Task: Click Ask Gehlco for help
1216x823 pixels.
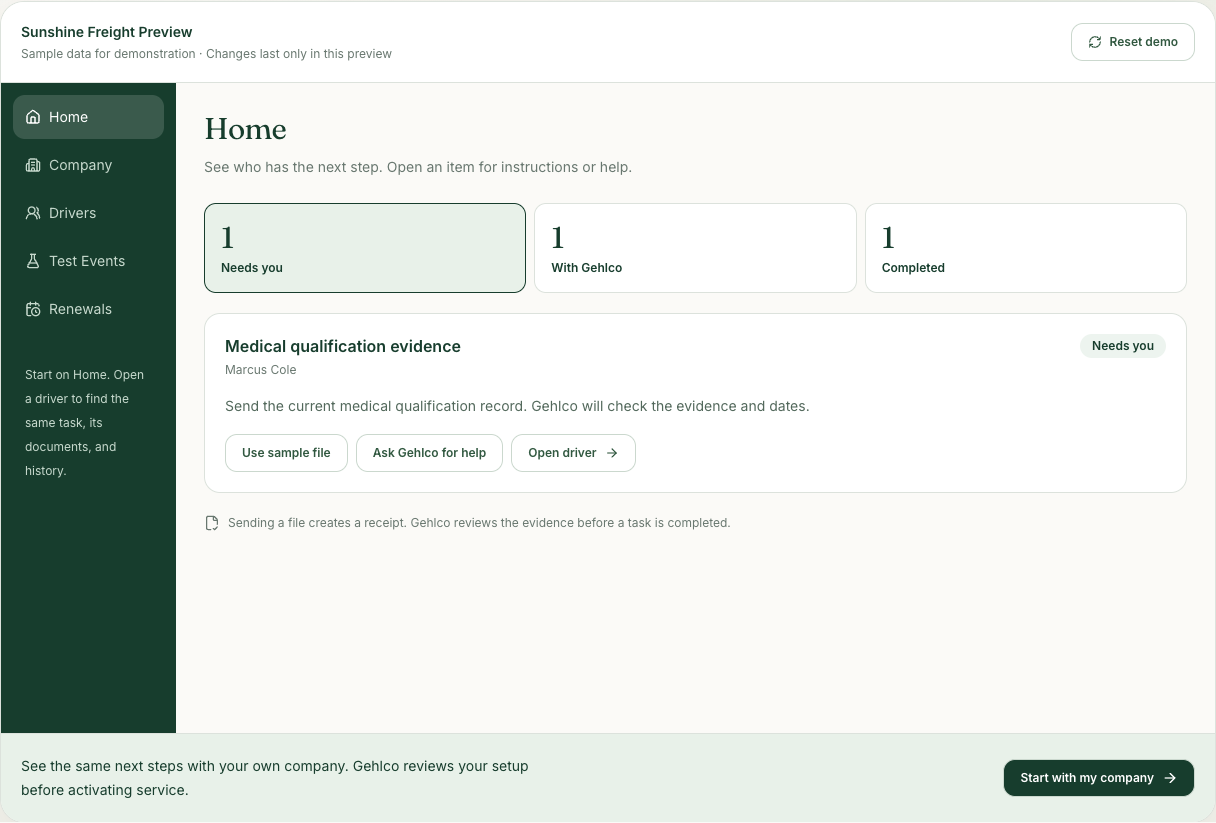Action: pos(429,453)
